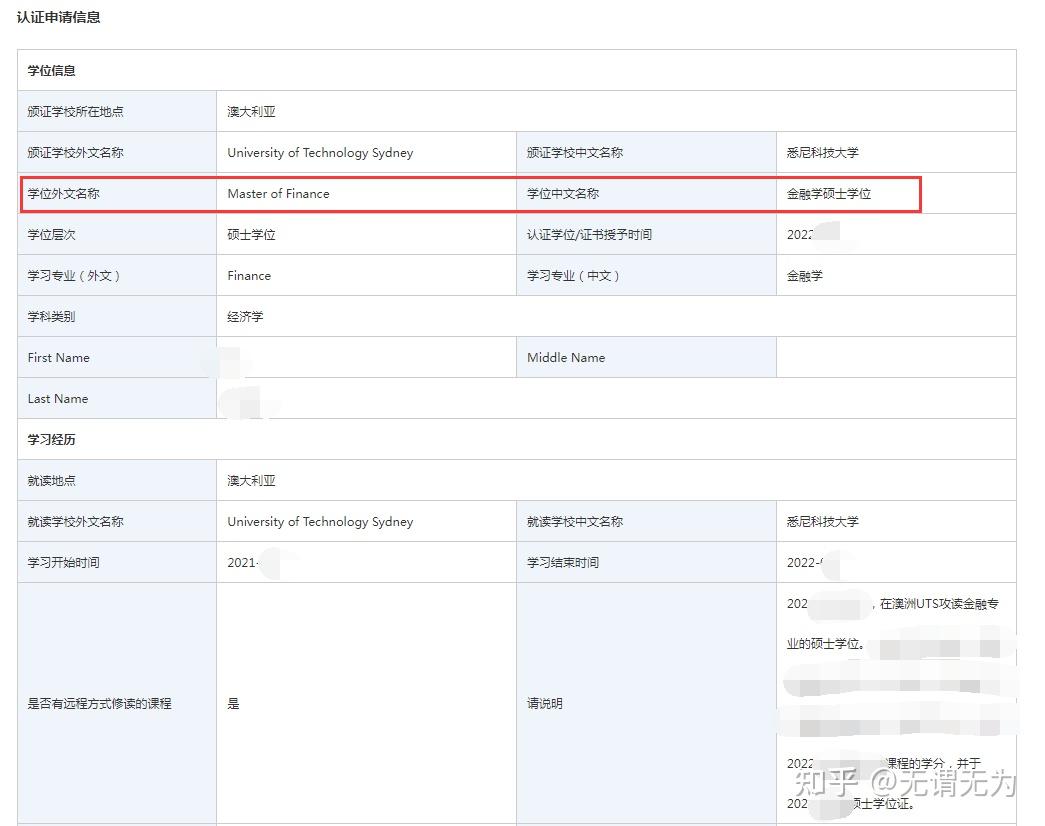This screenshot has height=826, width=1045.
Task: Select the 学位信息 section header
Action: (x=51, y=71)
